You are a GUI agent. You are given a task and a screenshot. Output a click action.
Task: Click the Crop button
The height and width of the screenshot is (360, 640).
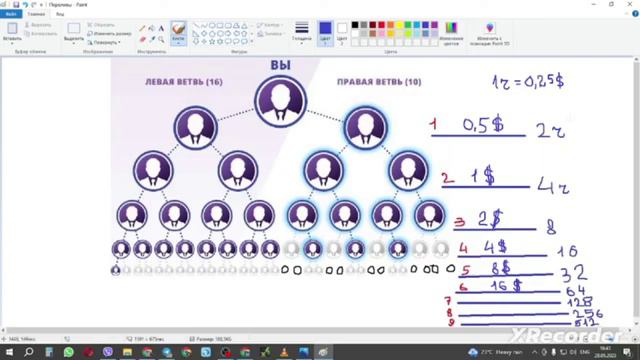coord(101,25)
